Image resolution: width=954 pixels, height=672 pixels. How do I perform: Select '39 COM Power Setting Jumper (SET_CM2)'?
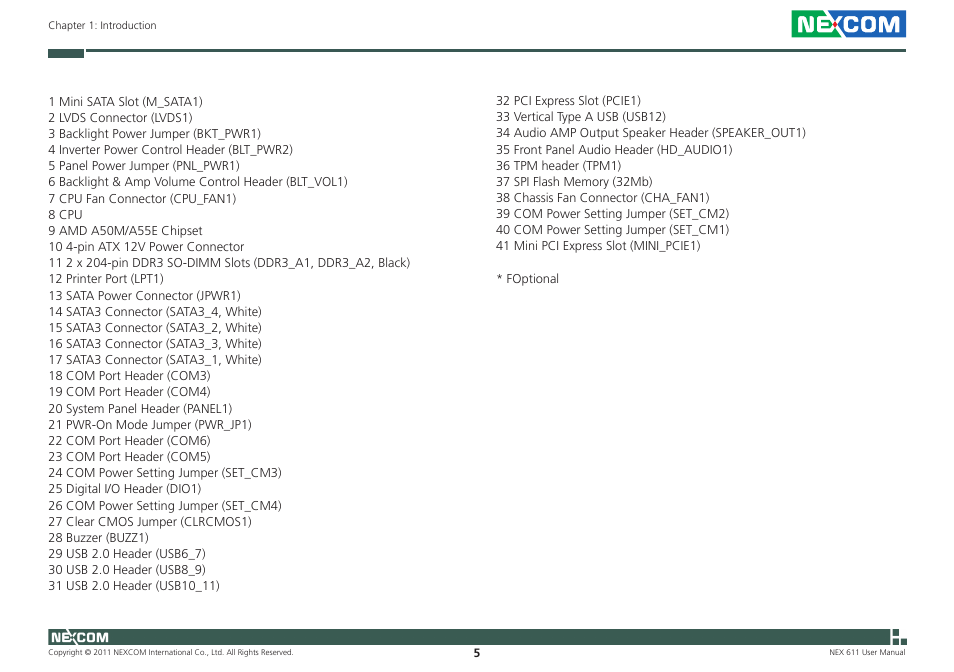(x=613, y=213)
